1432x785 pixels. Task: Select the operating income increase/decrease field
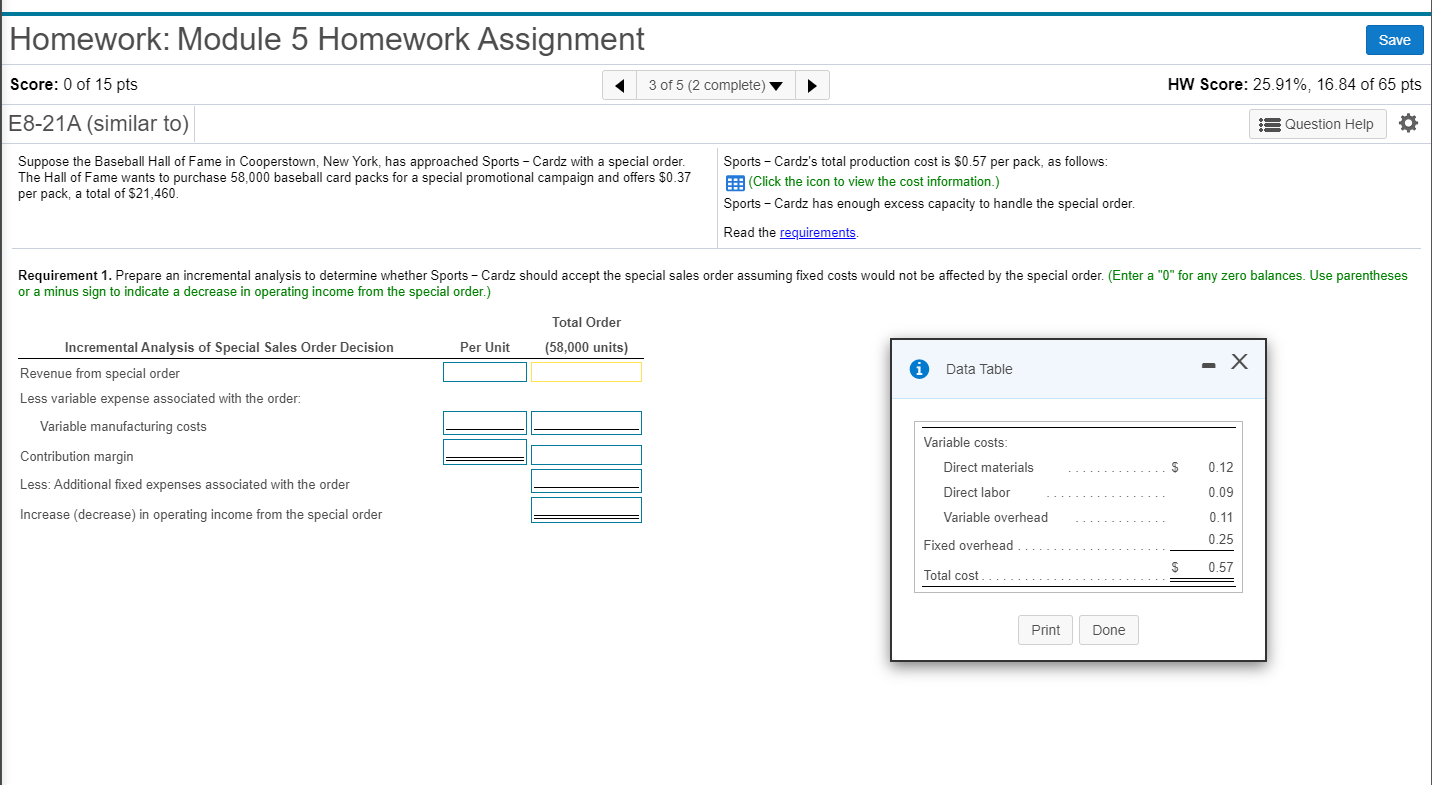coord(586,508)
